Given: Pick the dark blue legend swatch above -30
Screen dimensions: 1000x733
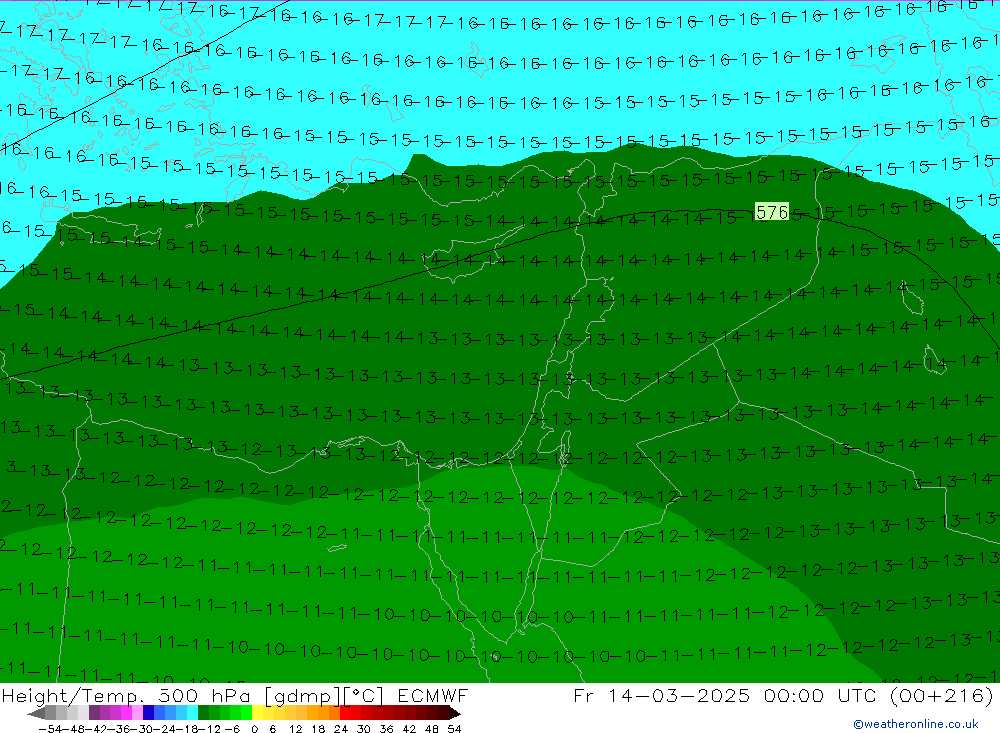Looking at the screenshot, I should [x=148, y=713].
